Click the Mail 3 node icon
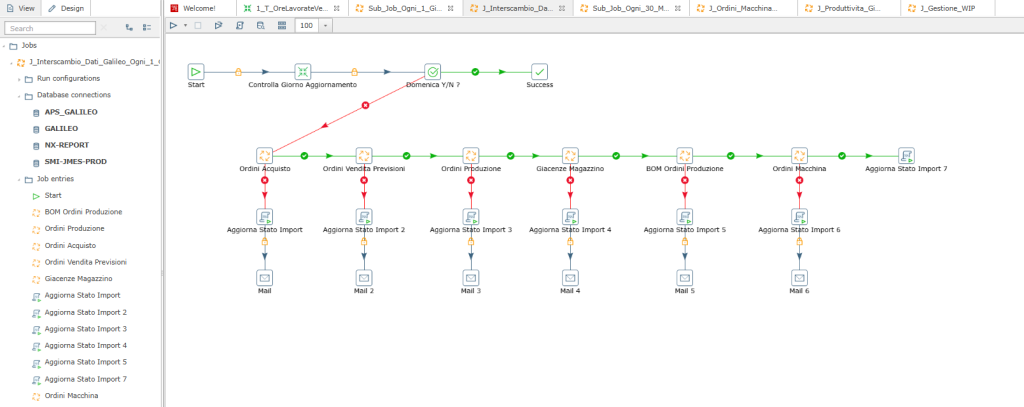This screenshot has height=407, width=1024. tap(470, 277)
